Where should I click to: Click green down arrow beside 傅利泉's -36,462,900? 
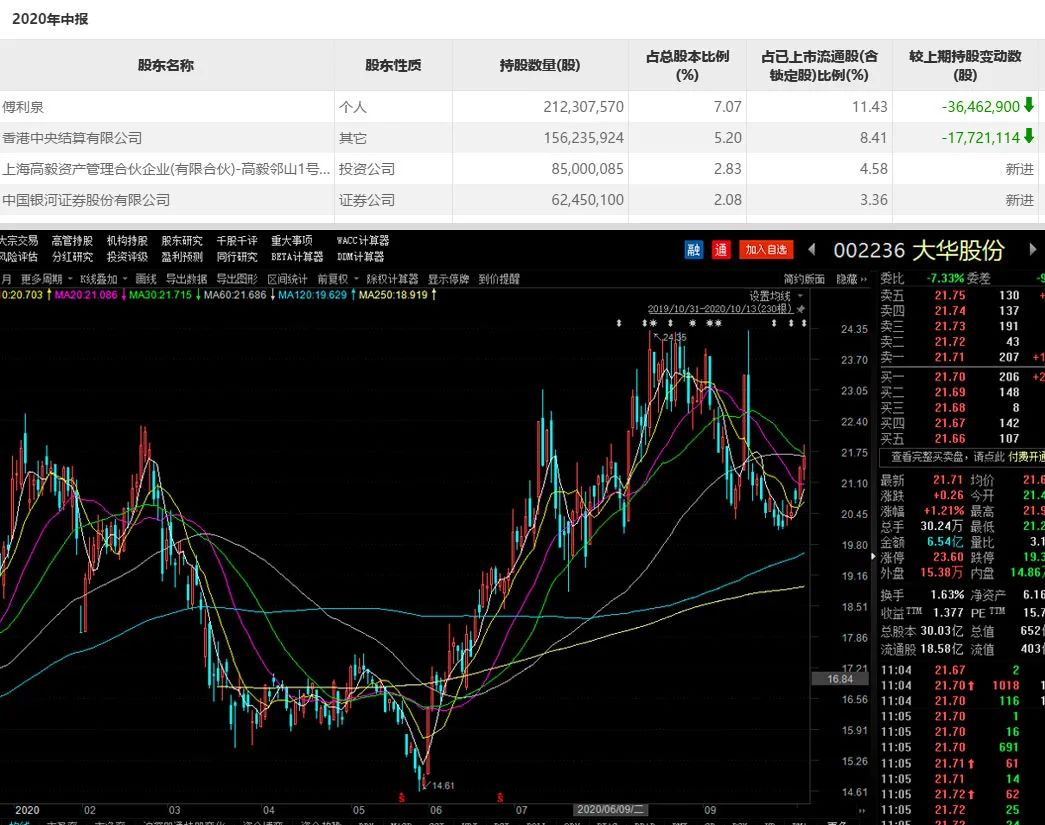pyautogui.click(x=1029, y=106)
